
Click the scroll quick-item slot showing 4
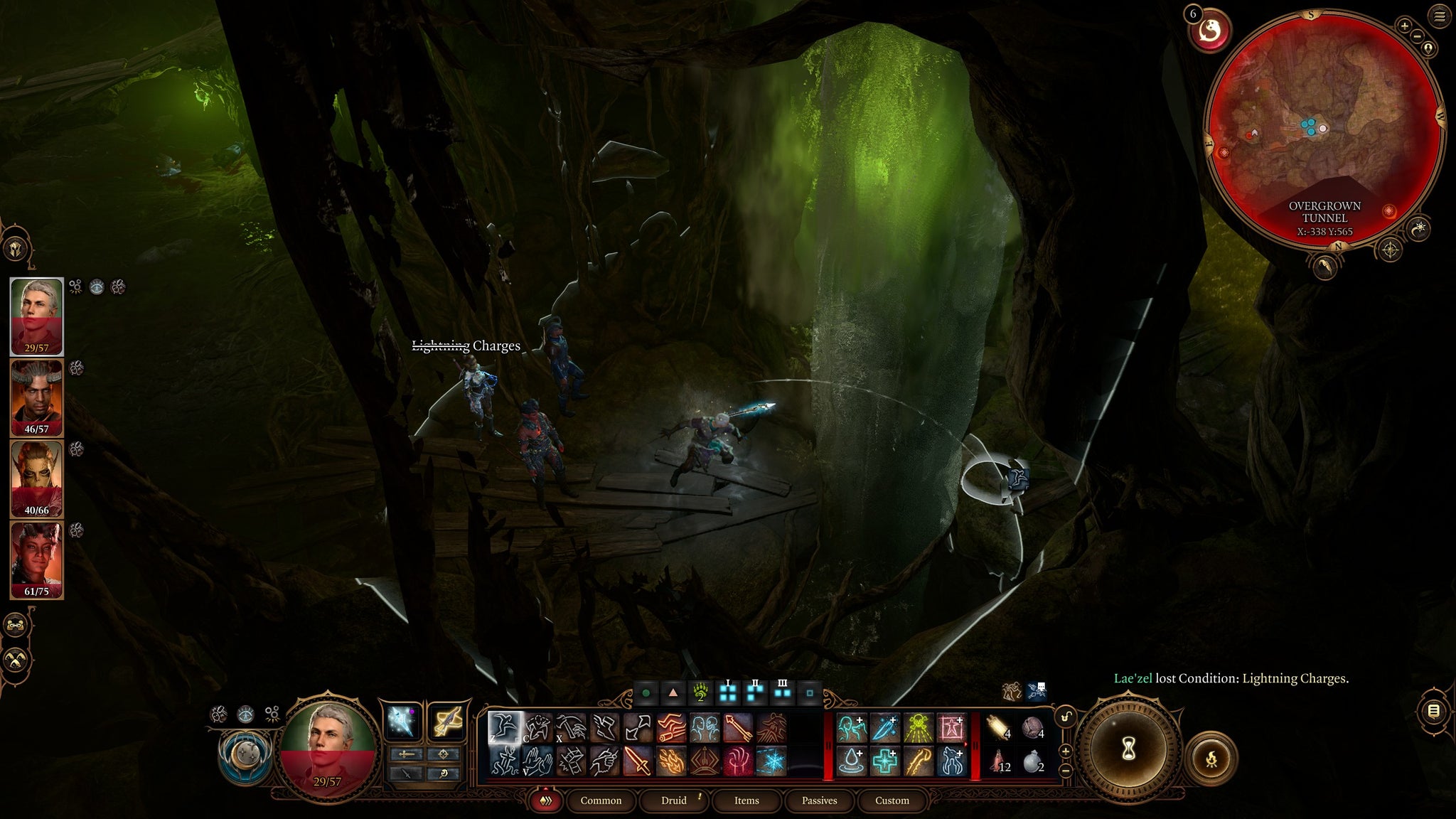tap(997, 728)
